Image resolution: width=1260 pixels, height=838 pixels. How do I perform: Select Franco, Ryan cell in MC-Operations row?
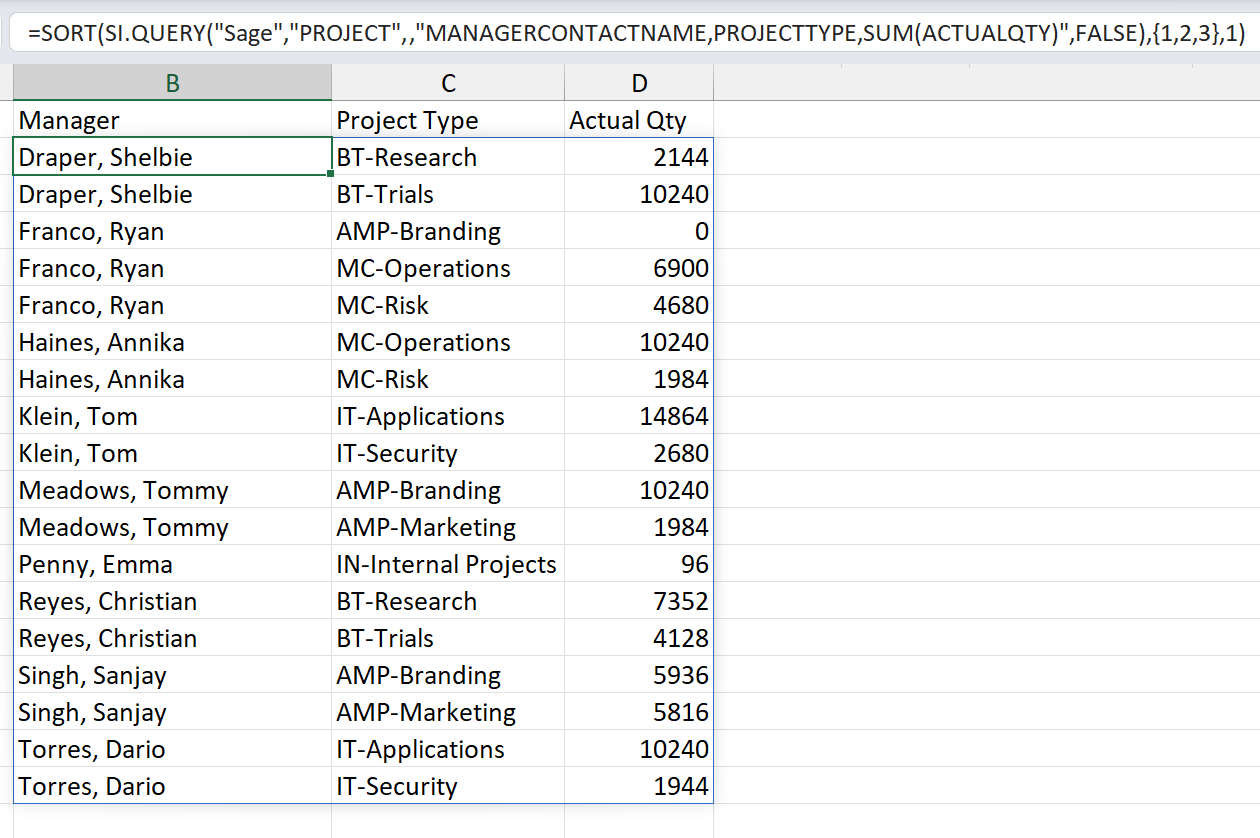click(173, 268)
